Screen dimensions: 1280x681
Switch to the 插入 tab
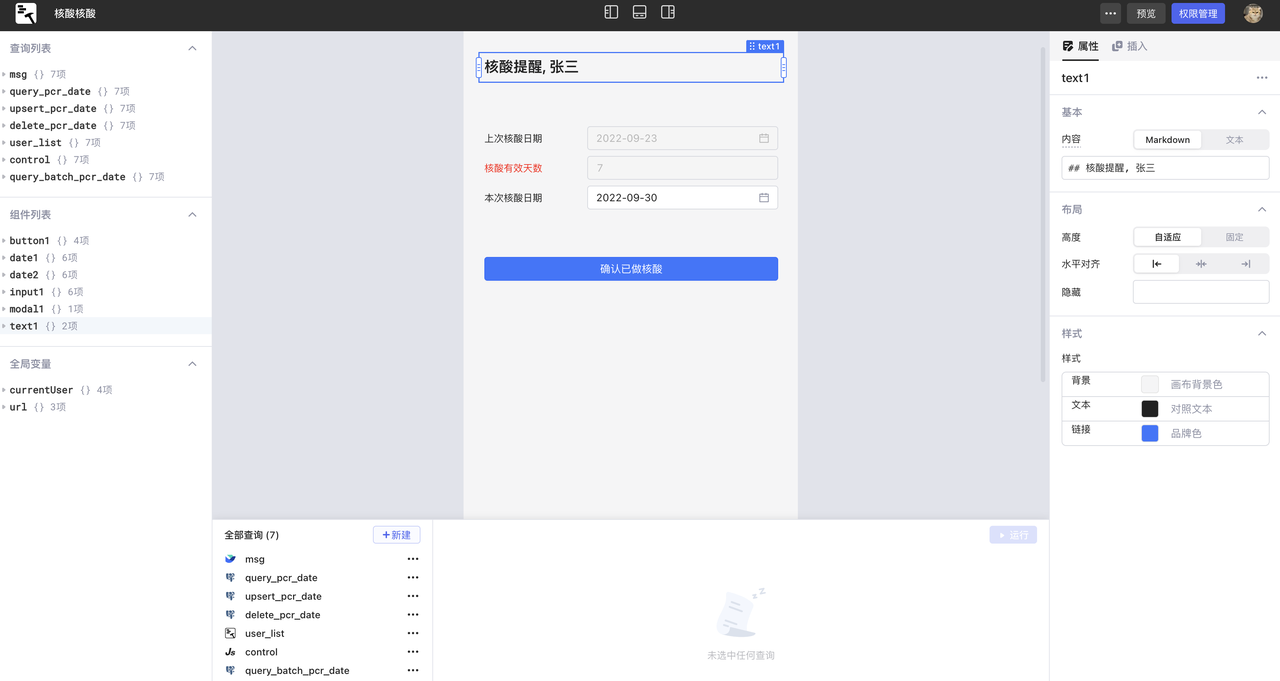tap(1130, 46)
